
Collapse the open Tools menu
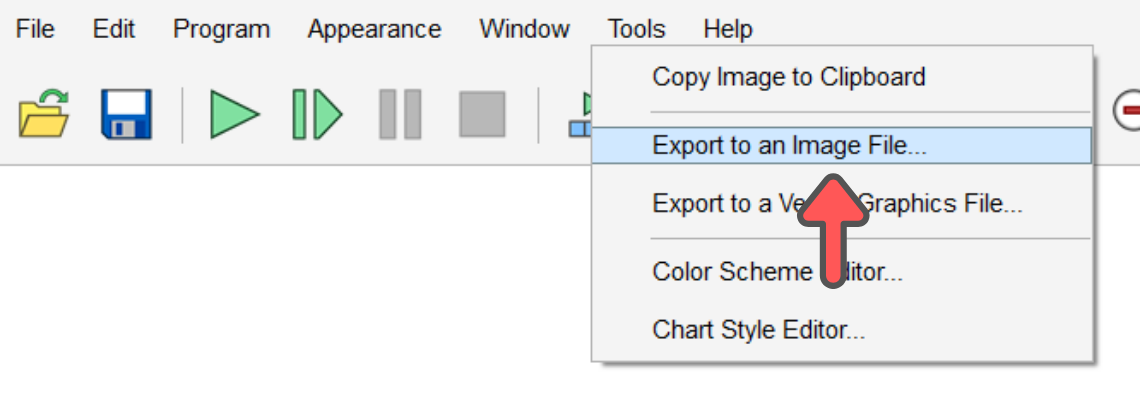637,29
